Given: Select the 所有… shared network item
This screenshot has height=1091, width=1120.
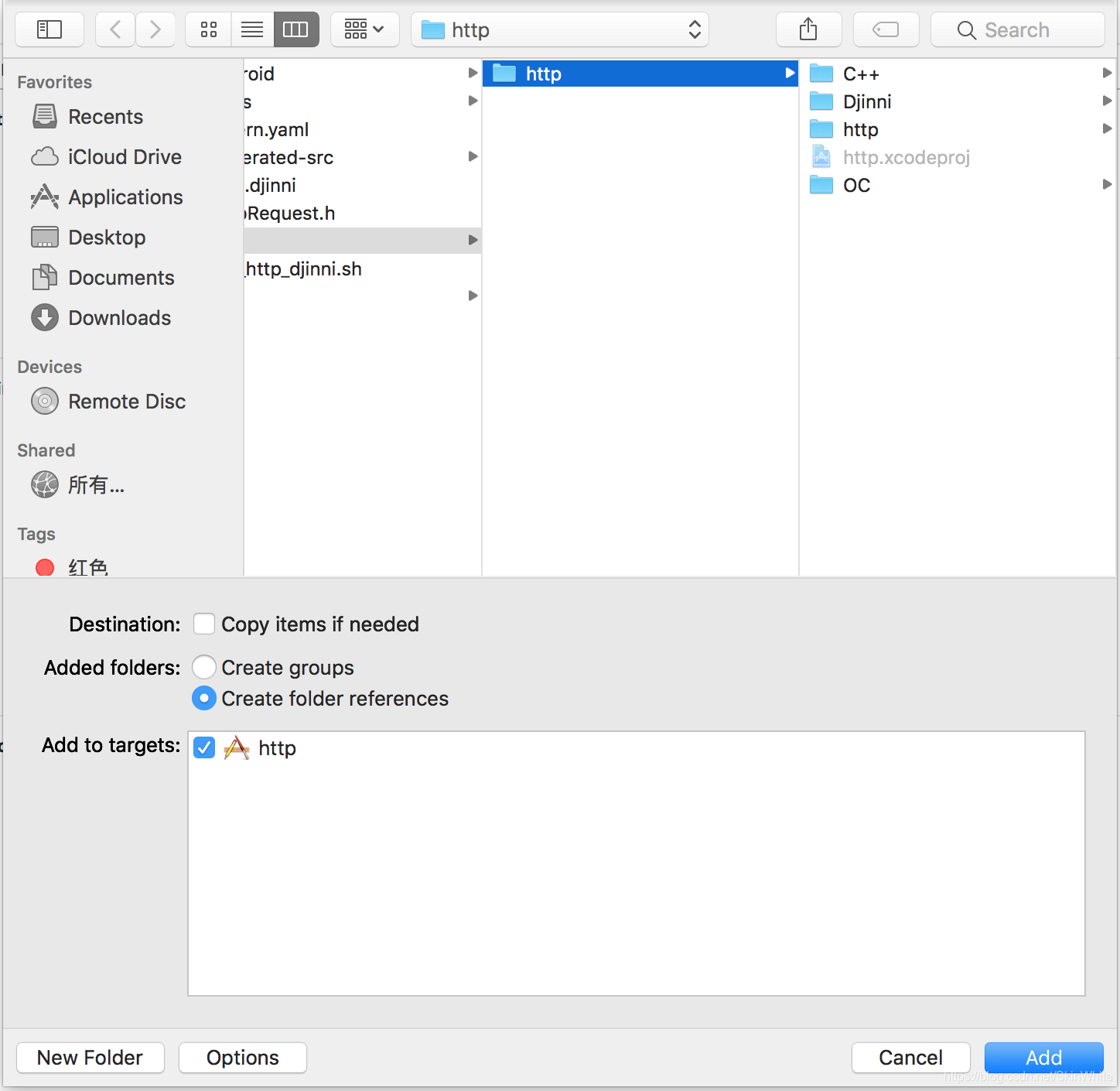Looking at the screenshot, I should point(78,485).
